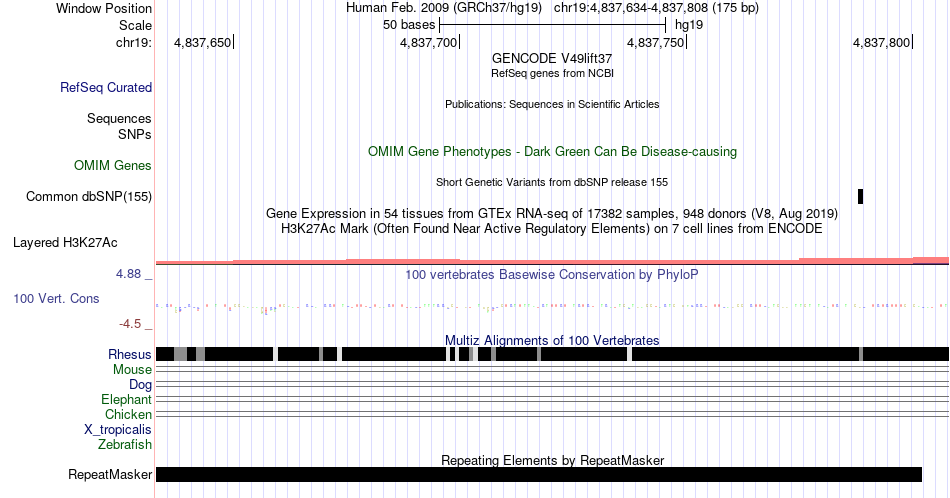Screen dimensions: 950x498
Task: Open the OMIM Genes track label
Action: (x=113, y=165)
